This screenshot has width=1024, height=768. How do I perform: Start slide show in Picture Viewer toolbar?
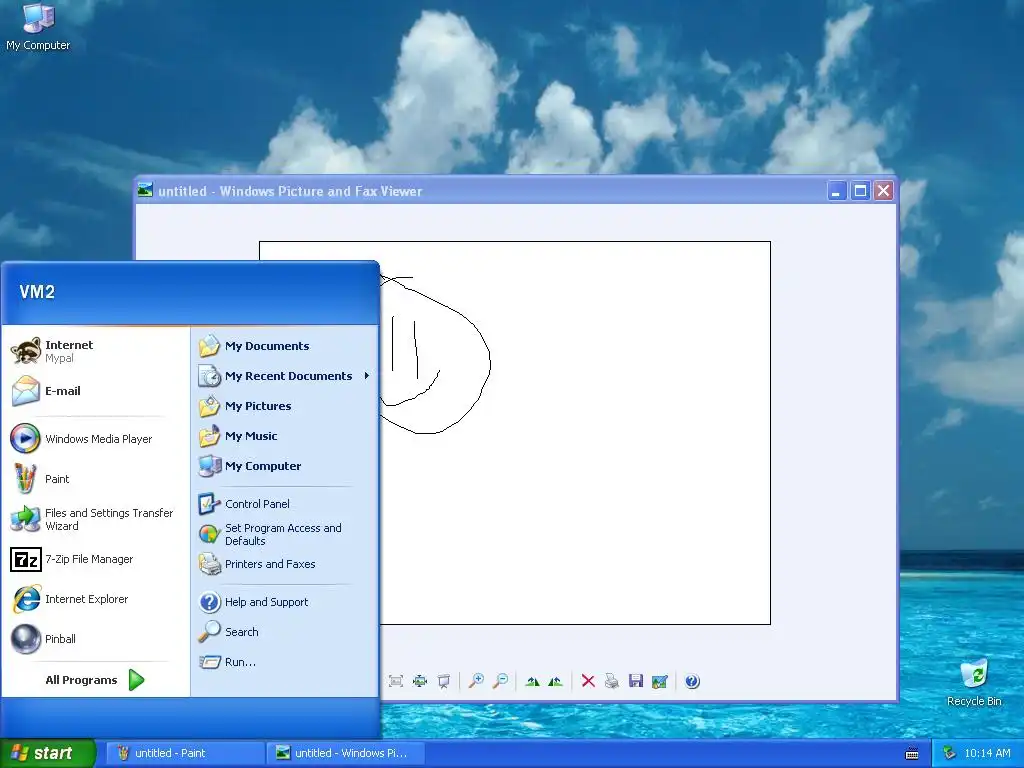pos(443,681)
